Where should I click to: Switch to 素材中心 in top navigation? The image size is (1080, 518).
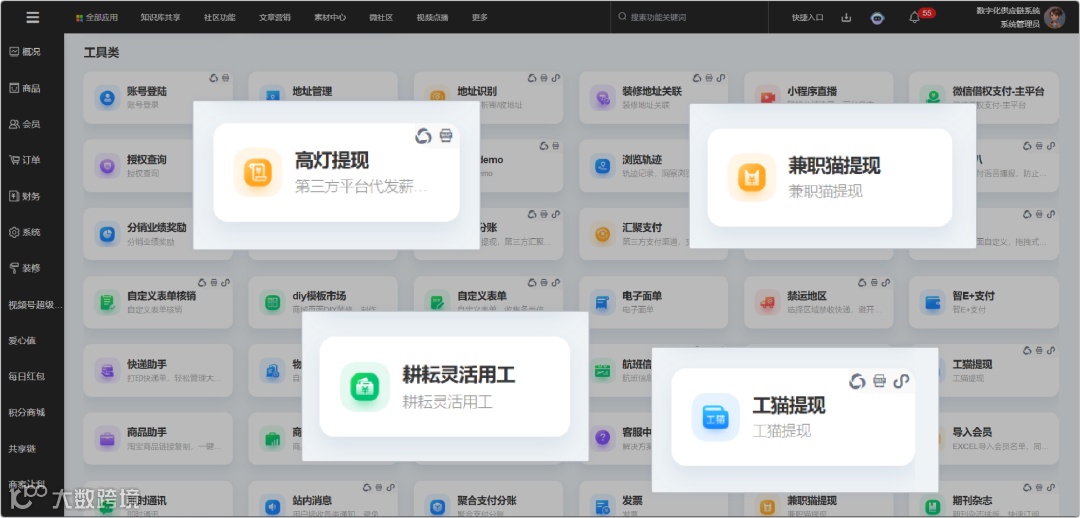(x=330, y=17)
